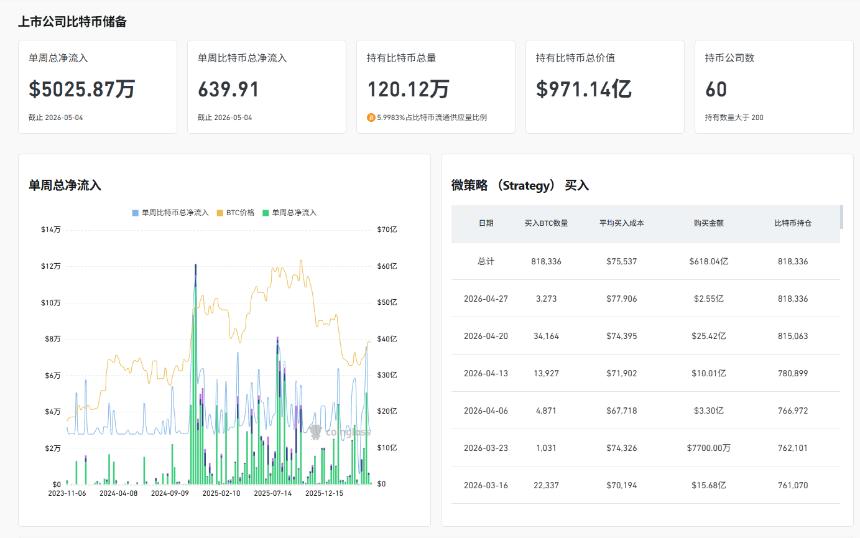The width and height of the screenshot is (860, 538).
Task: Click the 1,031 BTC quantity cell
Action: (546, 448)
